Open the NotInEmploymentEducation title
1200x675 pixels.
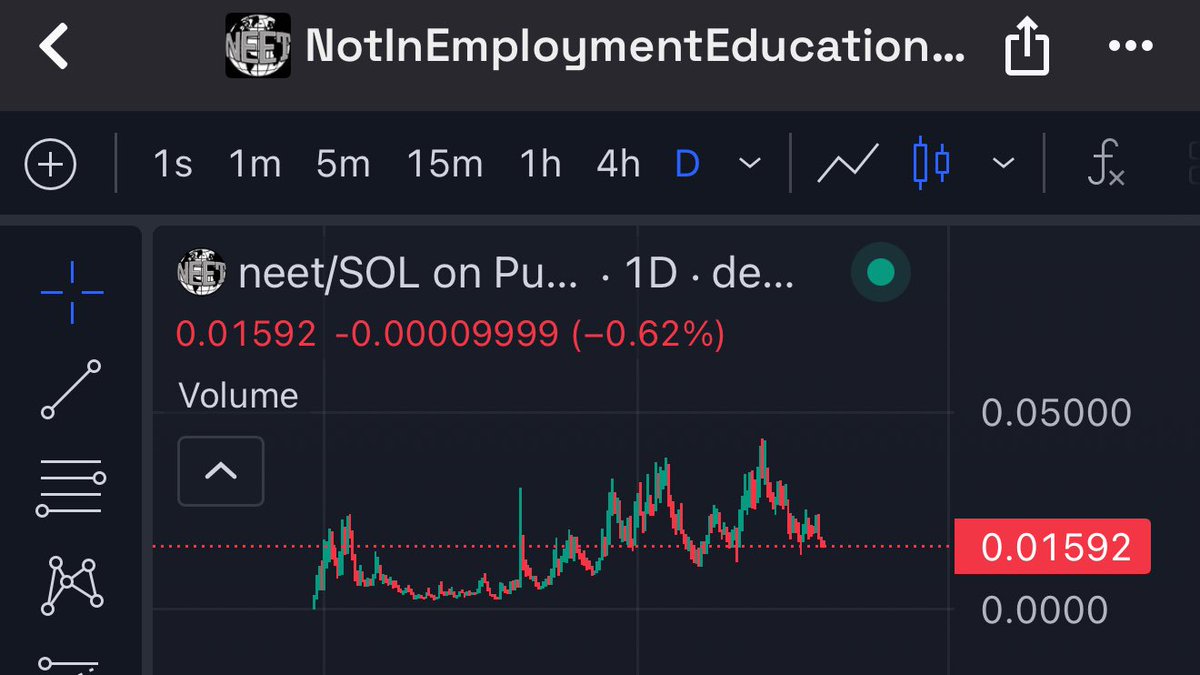pos(635,46)
